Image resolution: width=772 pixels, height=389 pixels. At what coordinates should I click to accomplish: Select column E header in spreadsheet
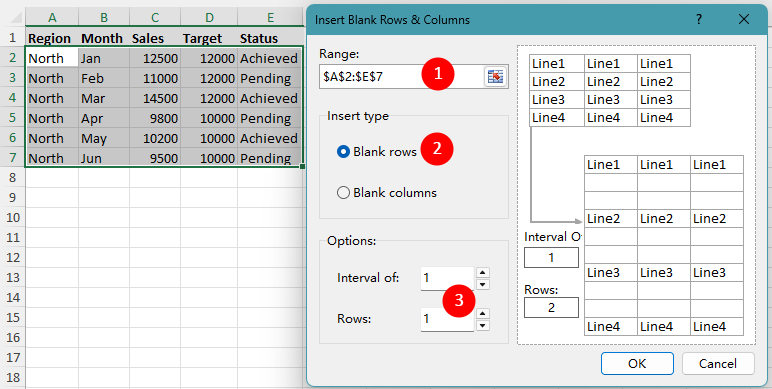[x=270, y=17]
